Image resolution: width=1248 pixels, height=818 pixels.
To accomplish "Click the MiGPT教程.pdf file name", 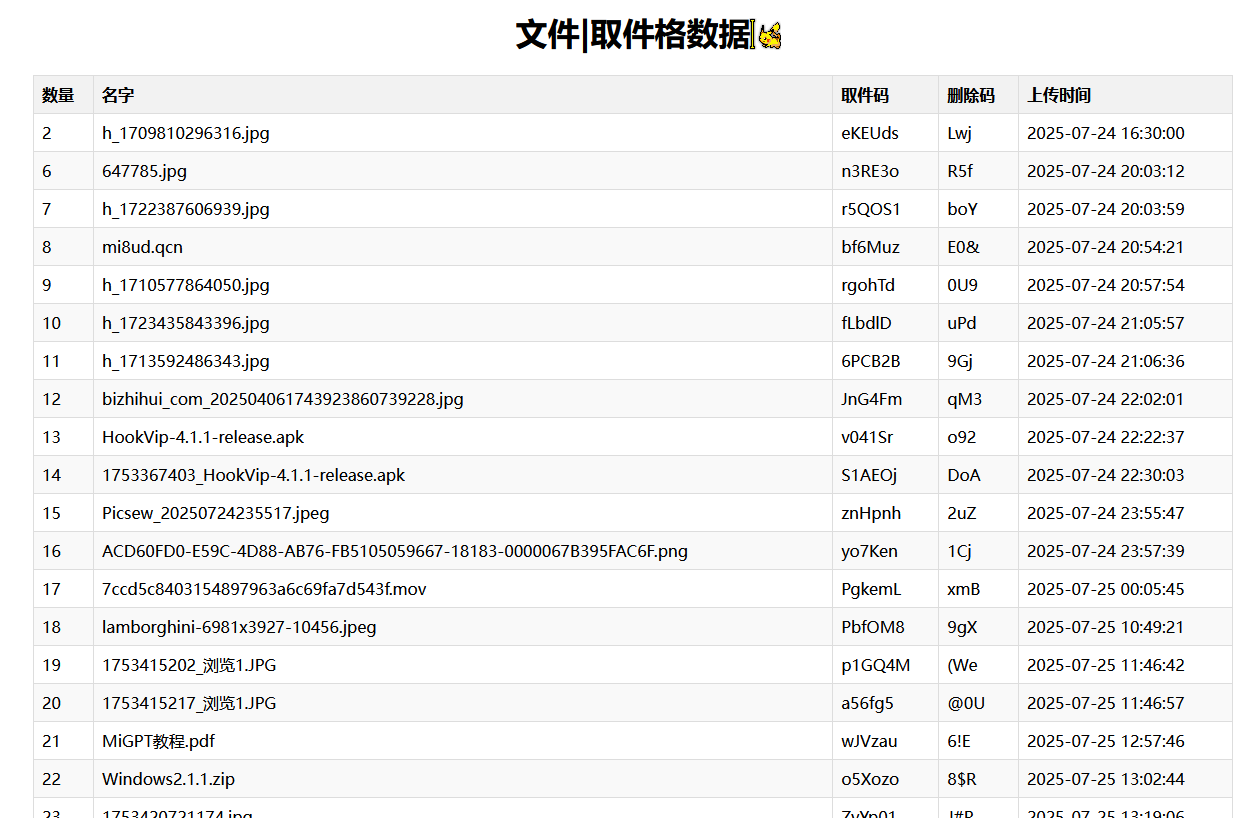I will (x=158, y=741).
